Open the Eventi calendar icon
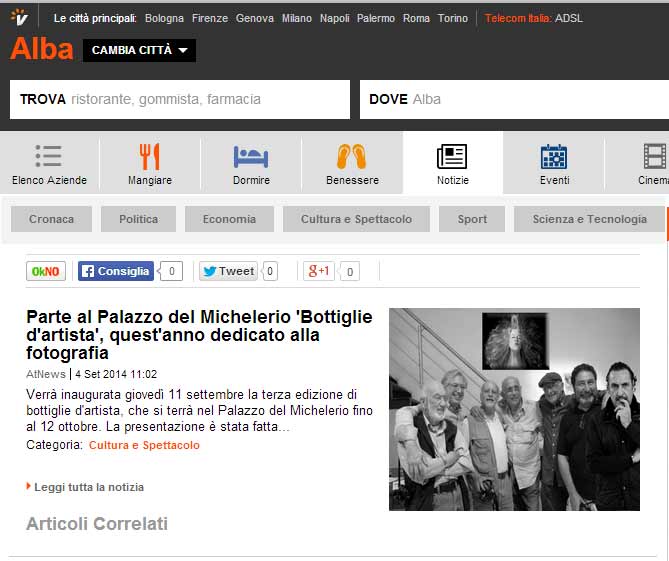Viewport: 669px width, 561px height. (554, 157)
